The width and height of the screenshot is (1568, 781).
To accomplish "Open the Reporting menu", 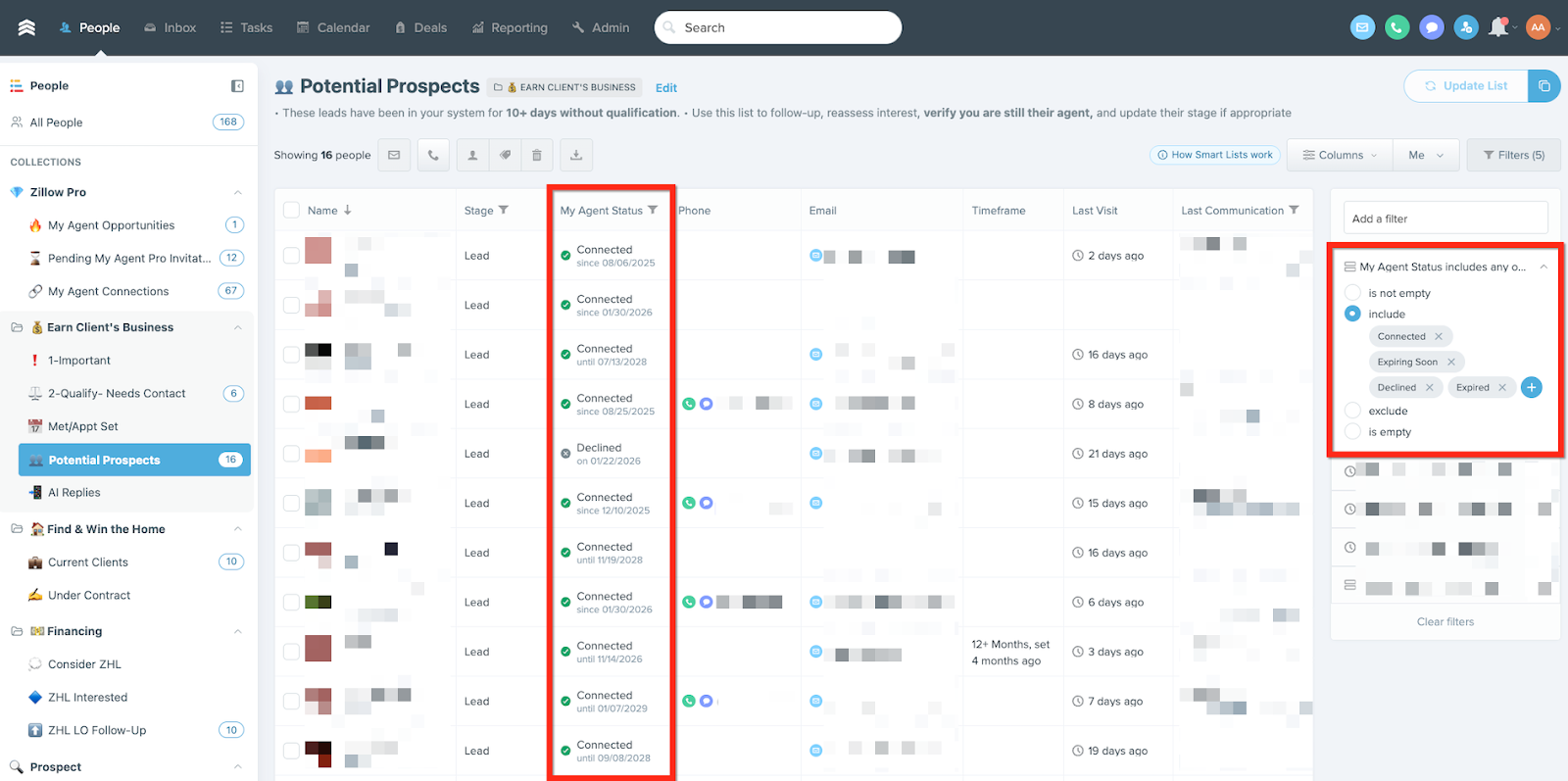I will [x=510, y=27].
